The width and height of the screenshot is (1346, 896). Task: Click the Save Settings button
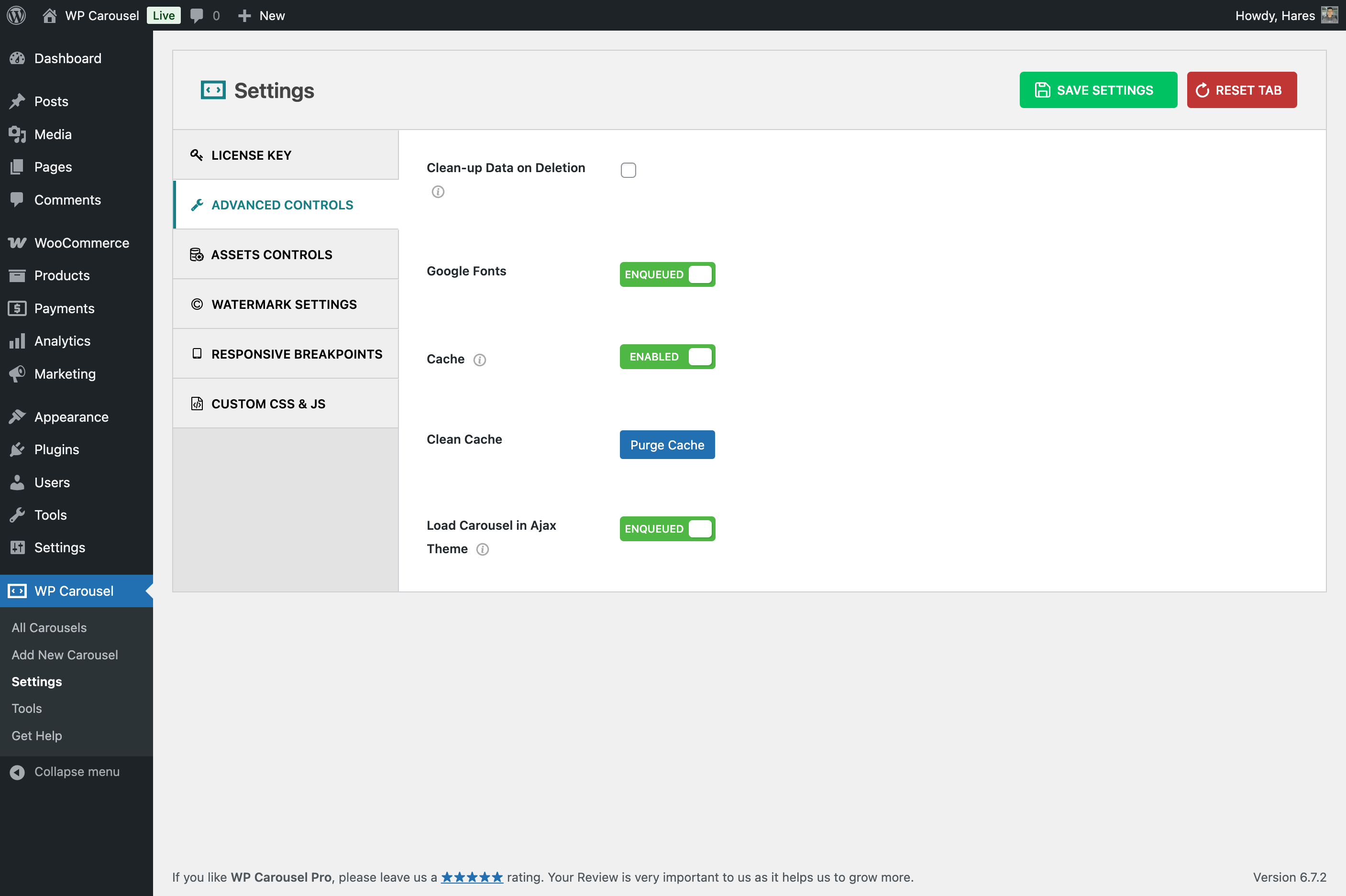pos(1098,90)
